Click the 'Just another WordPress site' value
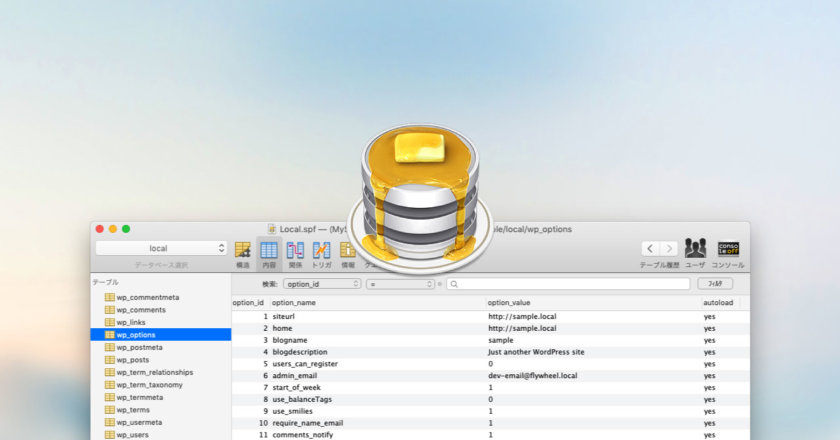Viewport: 840px width, 440px height. 536,352
